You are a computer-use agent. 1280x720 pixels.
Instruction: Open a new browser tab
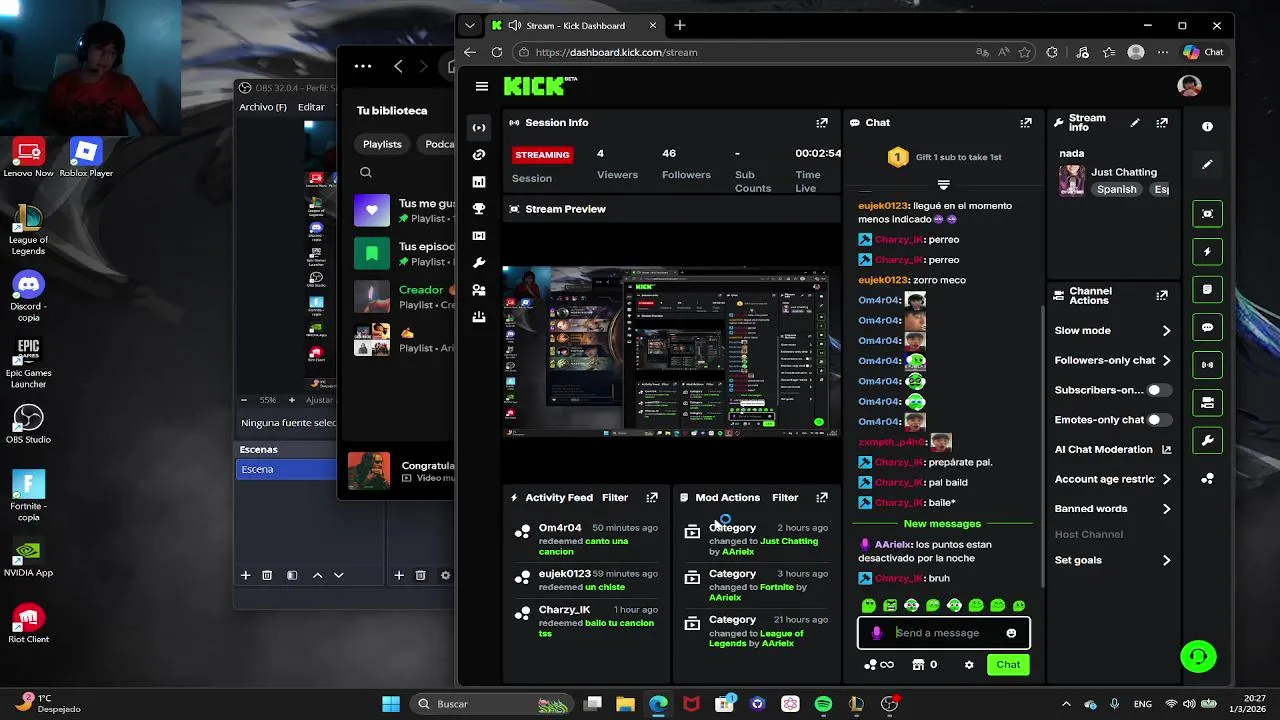(680, 25)
